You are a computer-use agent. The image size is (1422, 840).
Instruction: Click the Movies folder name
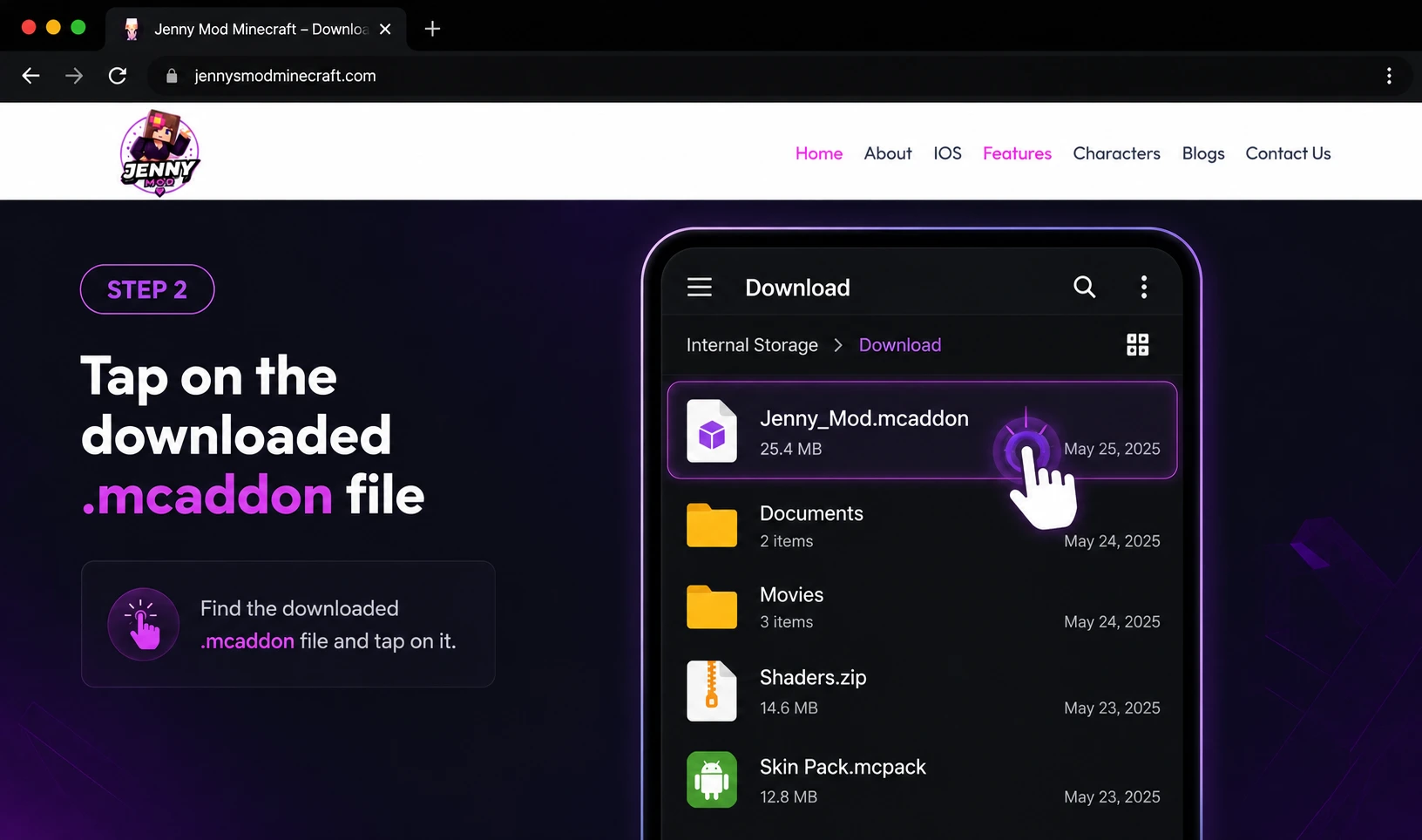(x=791, y=594)
